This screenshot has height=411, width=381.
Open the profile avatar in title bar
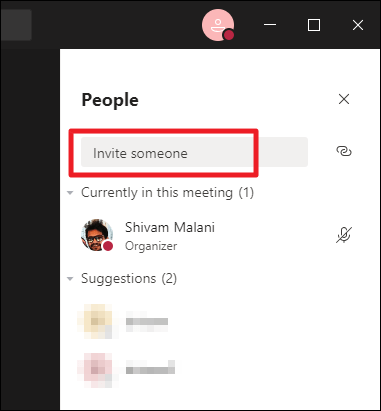[218, 25]
